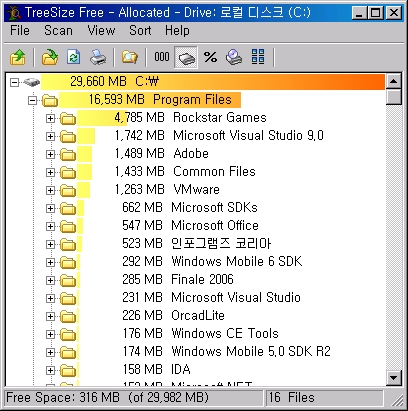Toggle the allocated space drive icon

(186, 57)
